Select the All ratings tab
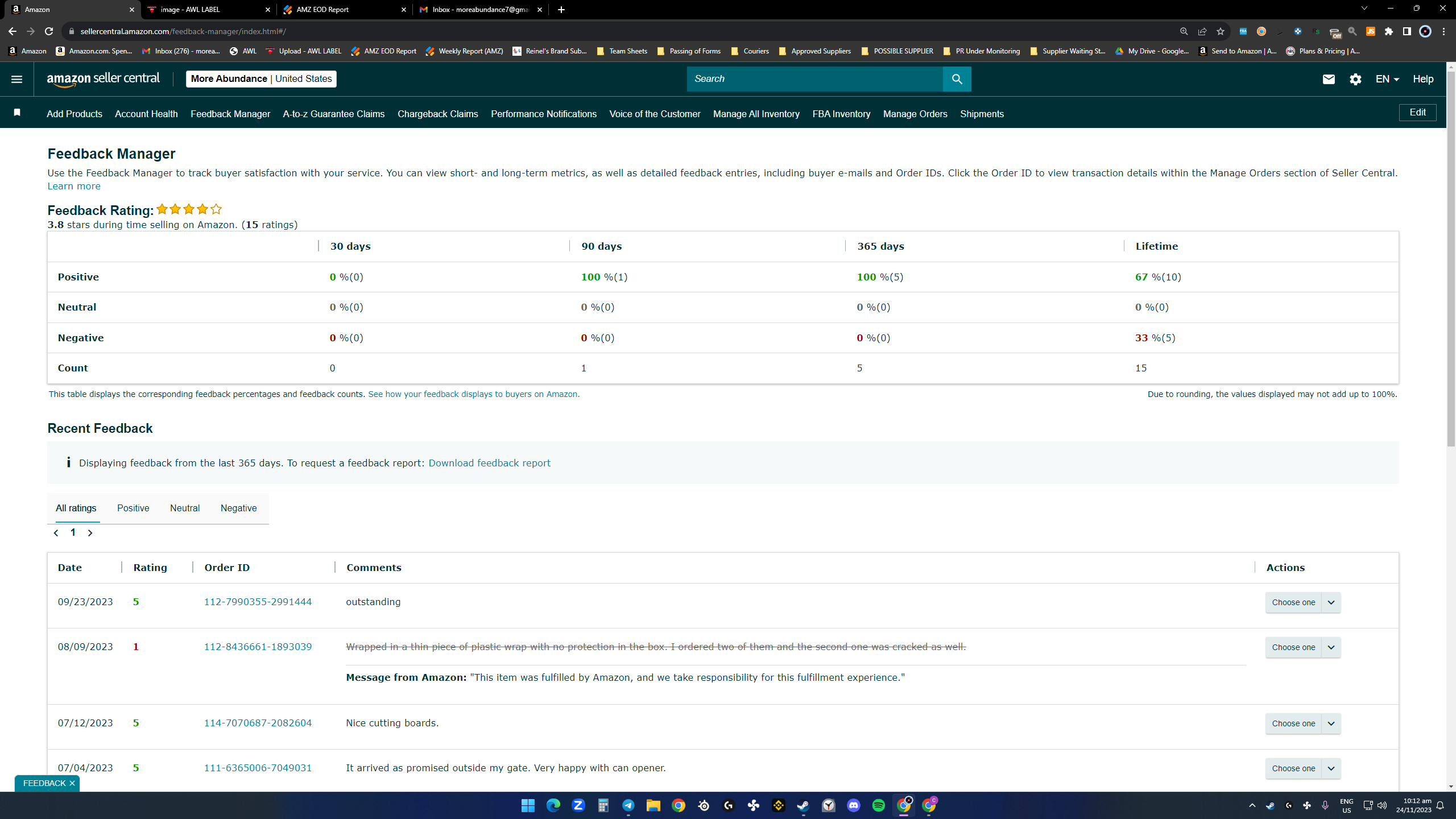The height and width of the screenshot is (819, 1456). (76, 508)
